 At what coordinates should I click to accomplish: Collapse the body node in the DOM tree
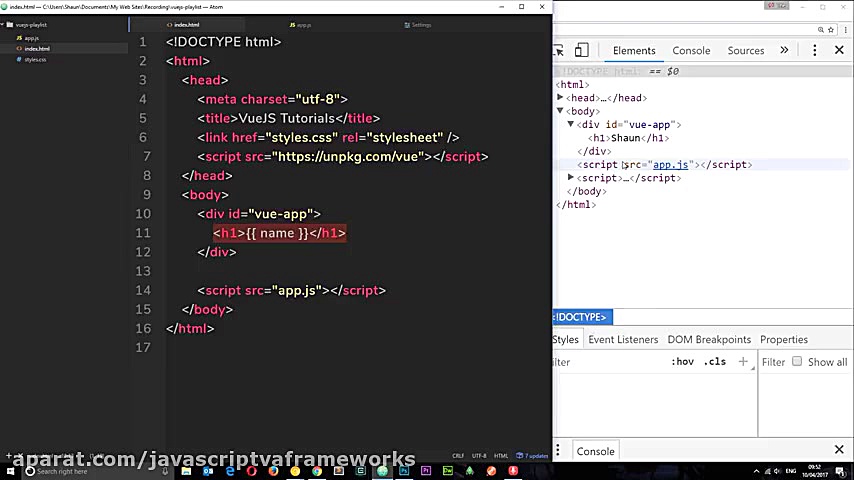click(560, 111)
